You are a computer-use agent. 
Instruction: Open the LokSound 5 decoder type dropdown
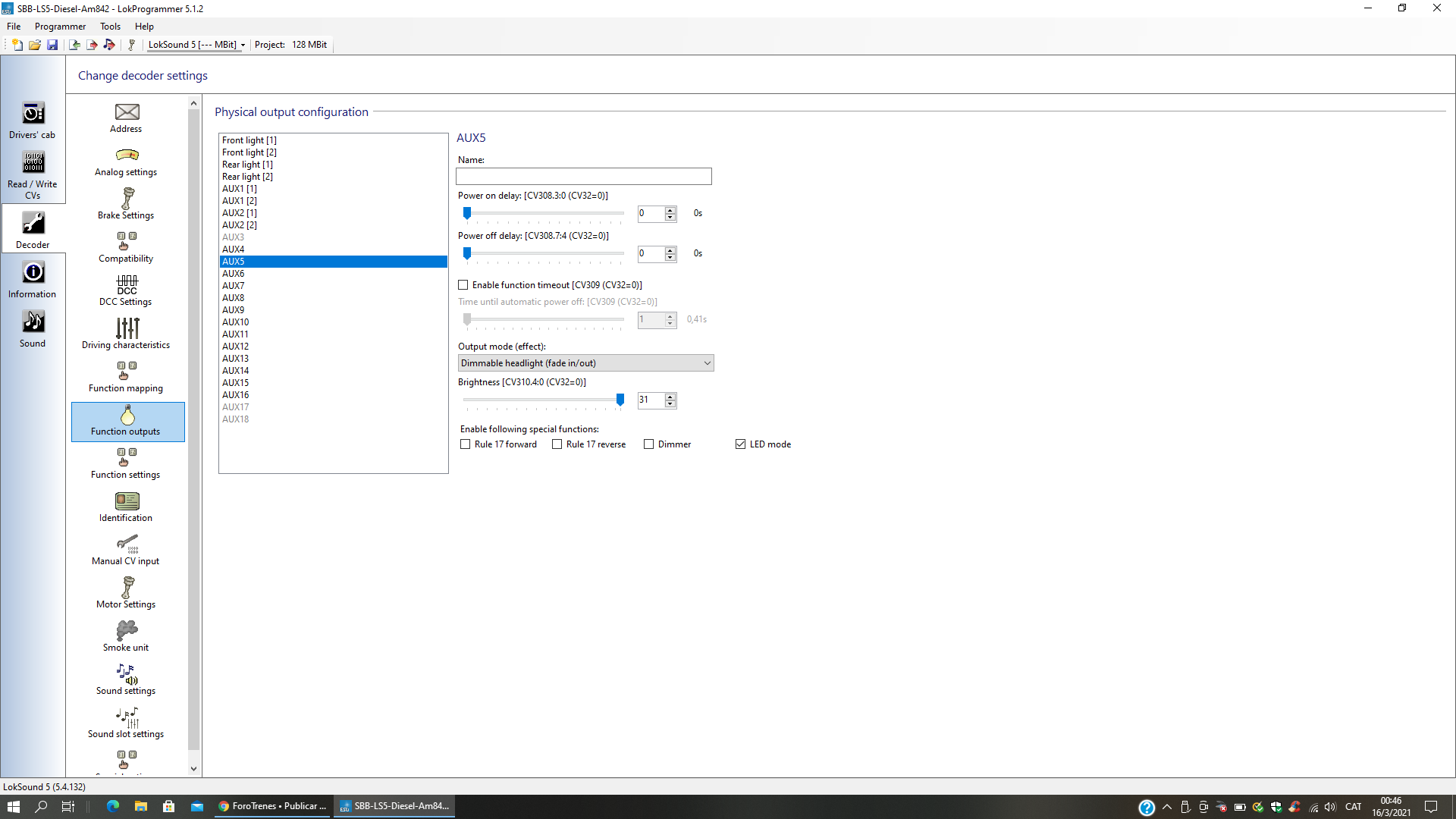(x=196, y=45)
